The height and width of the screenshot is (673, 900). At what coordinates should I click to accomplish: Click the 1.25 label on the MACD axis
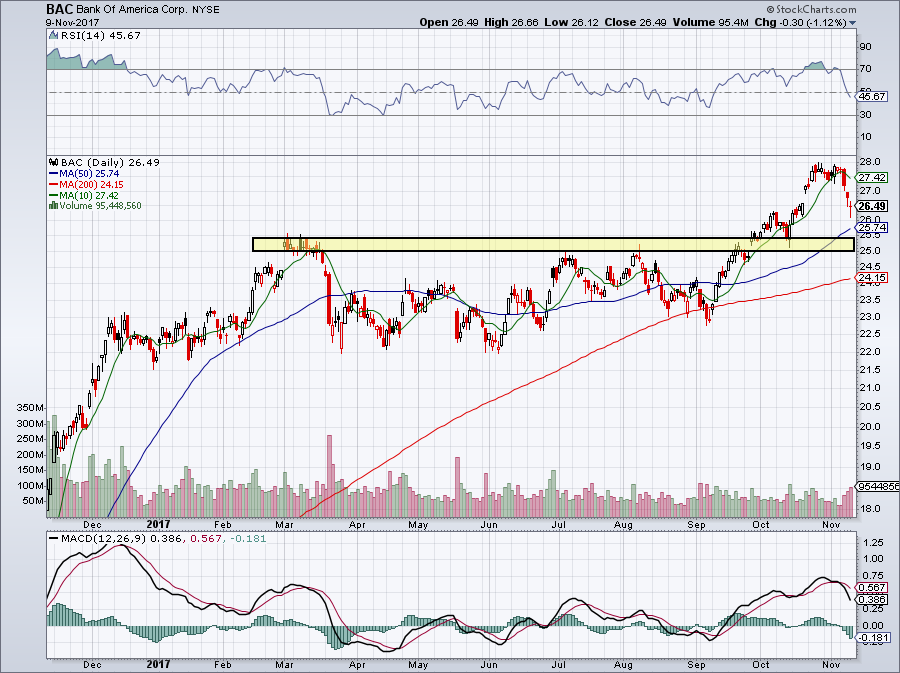(x=873, y=543)
